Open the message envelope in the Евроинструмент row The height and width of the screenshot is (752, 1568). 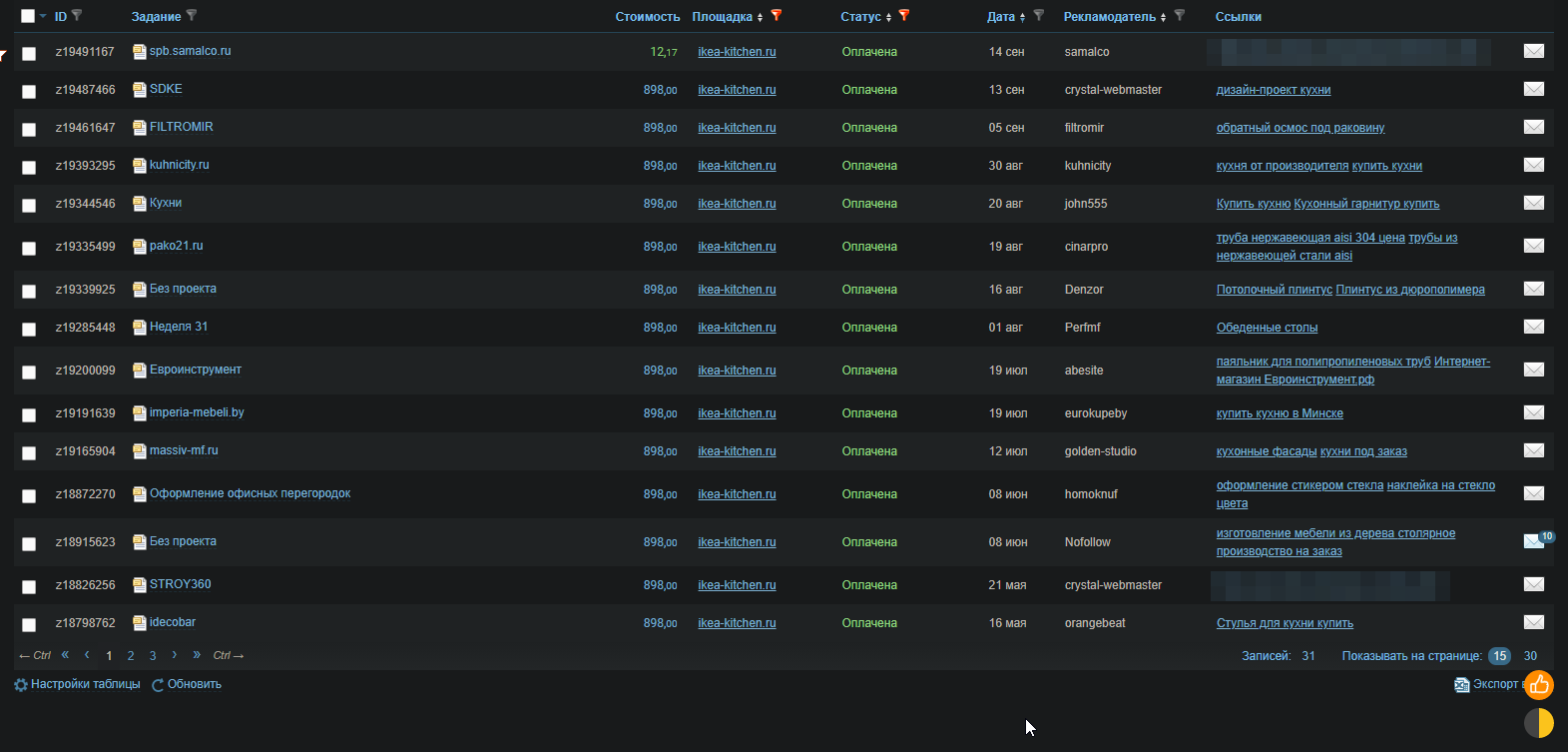(1534, 370)
